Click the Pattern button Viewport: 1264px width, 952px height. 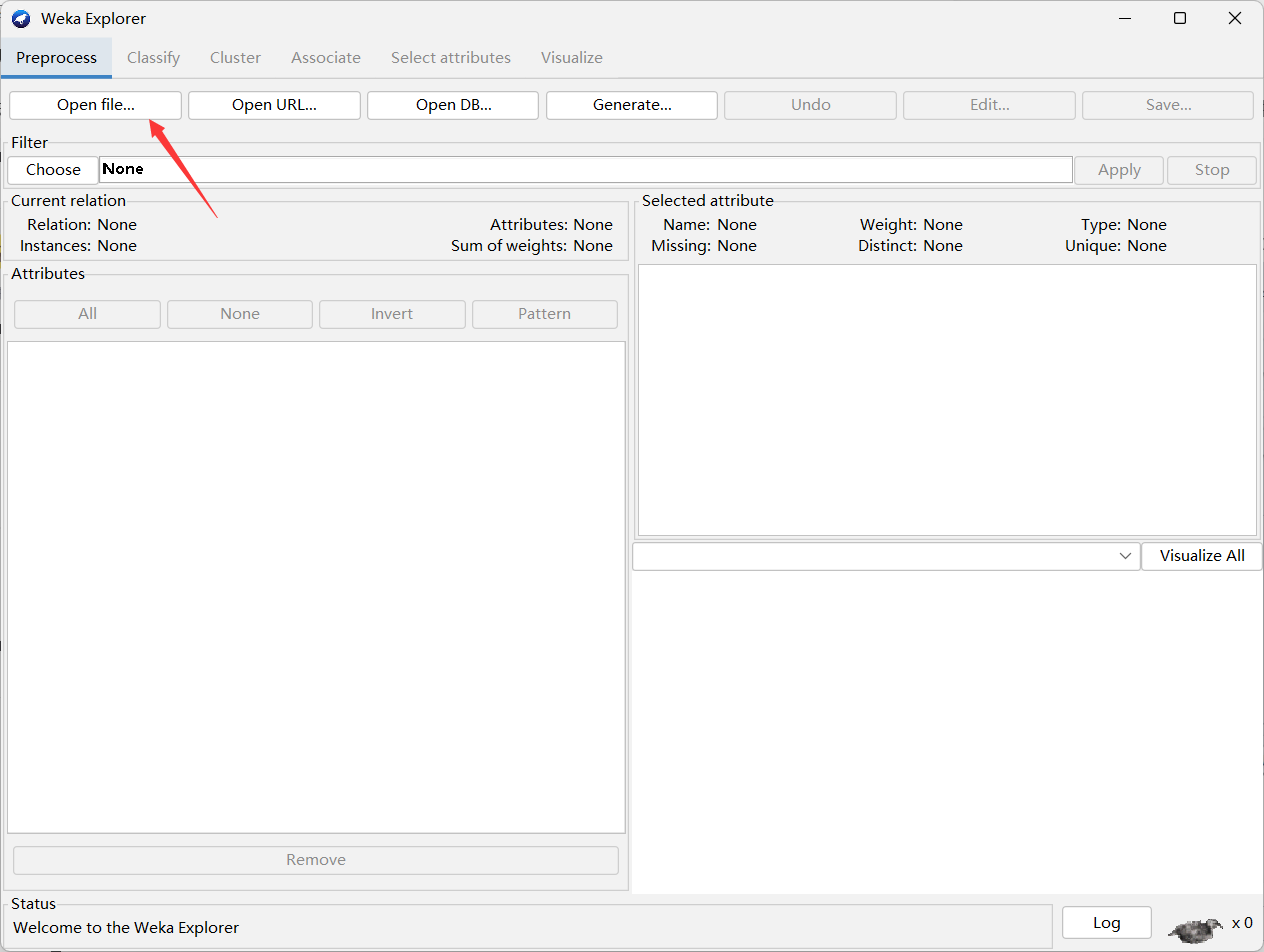tap(545, 314)
